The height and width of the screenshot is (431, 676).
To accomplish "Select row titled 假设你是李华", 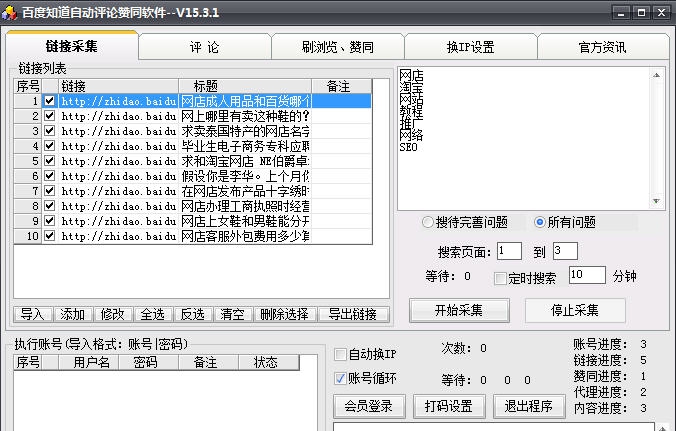I will [193, 176].
